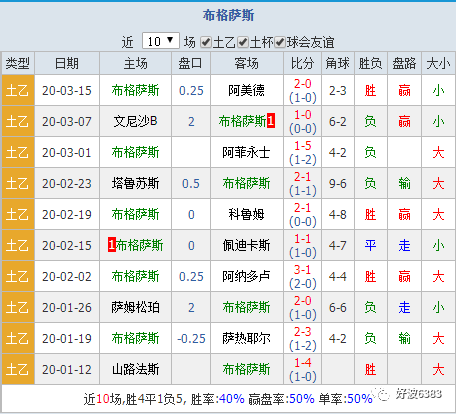Click corner count 9-6
The height and width of the screenshot is (414, 456).
tap(338, 184)
